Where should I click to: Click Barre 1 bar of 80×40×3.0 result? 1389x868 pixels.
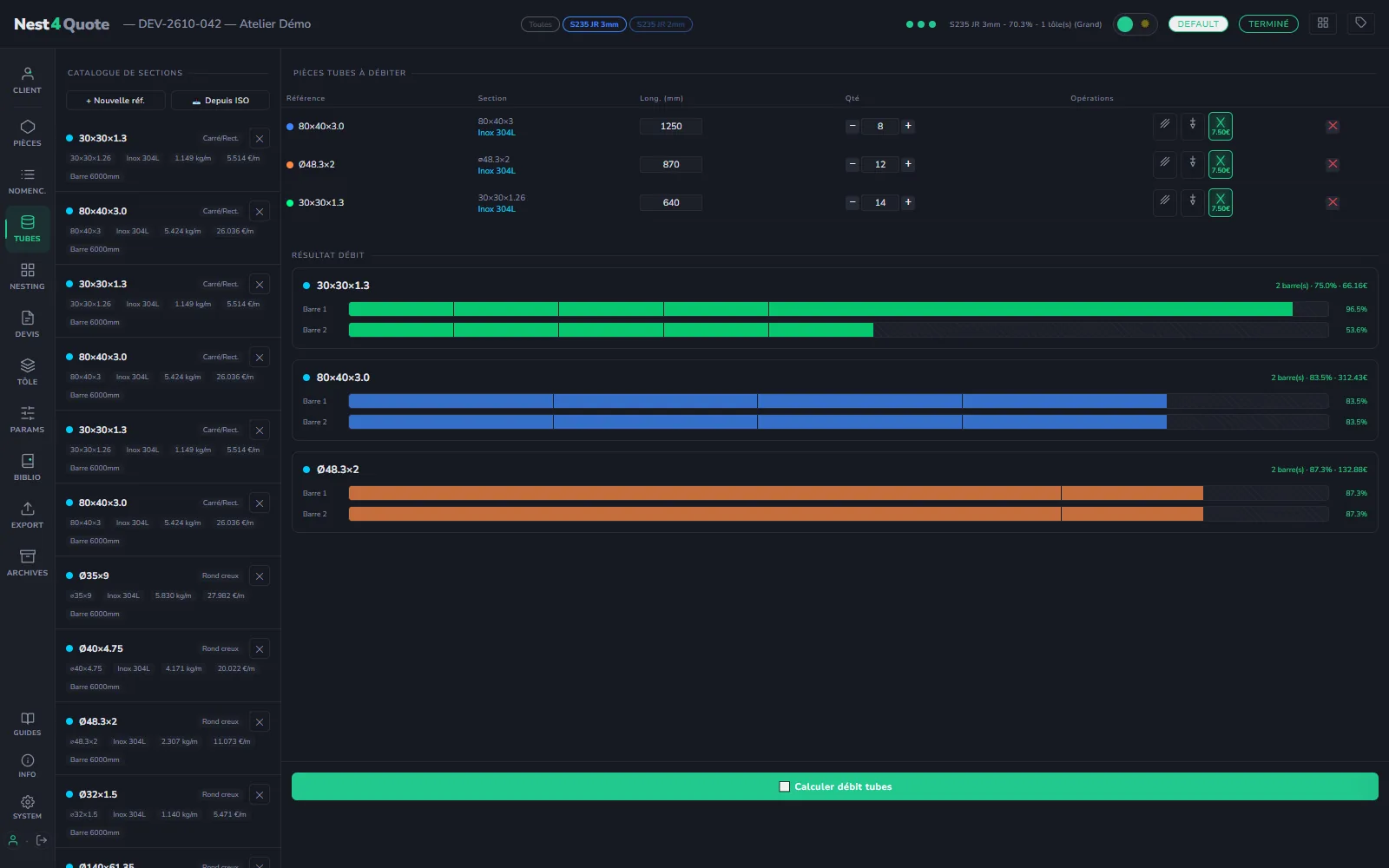tap(839, 401)
